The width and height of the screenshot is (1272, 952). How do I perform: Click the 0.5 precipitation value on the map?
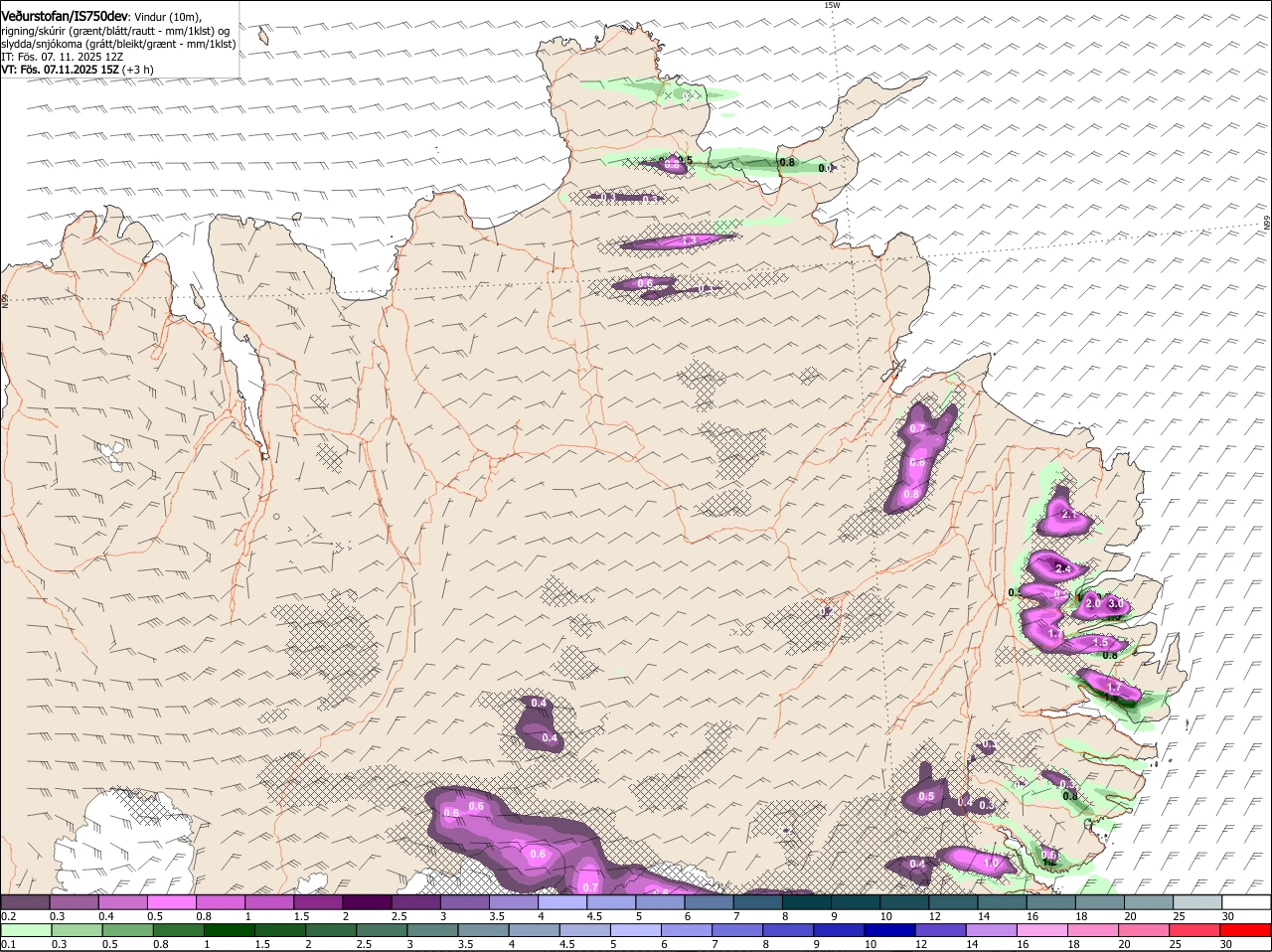click(926, 796)
